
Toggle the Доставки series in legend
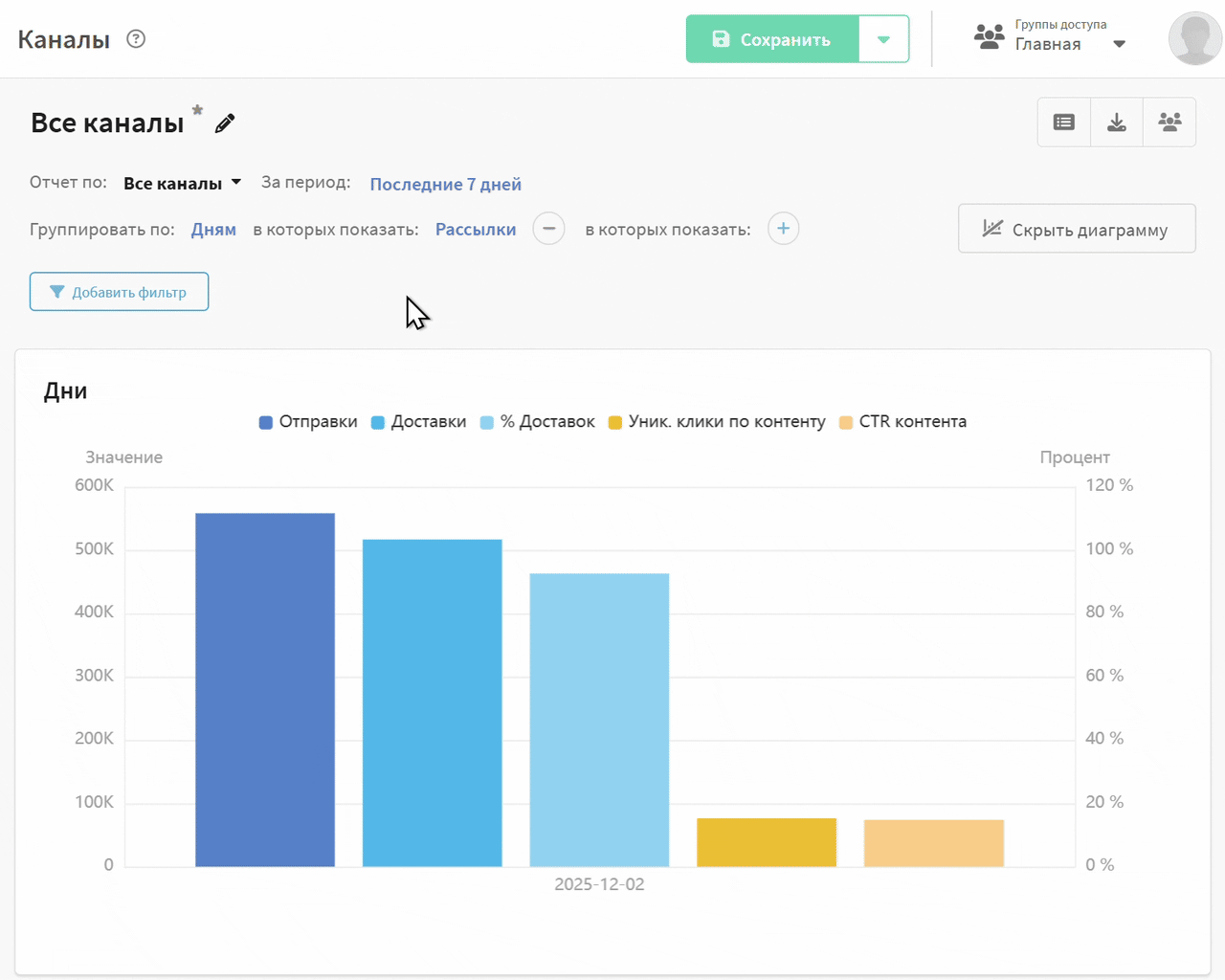[x=418, y=422]
